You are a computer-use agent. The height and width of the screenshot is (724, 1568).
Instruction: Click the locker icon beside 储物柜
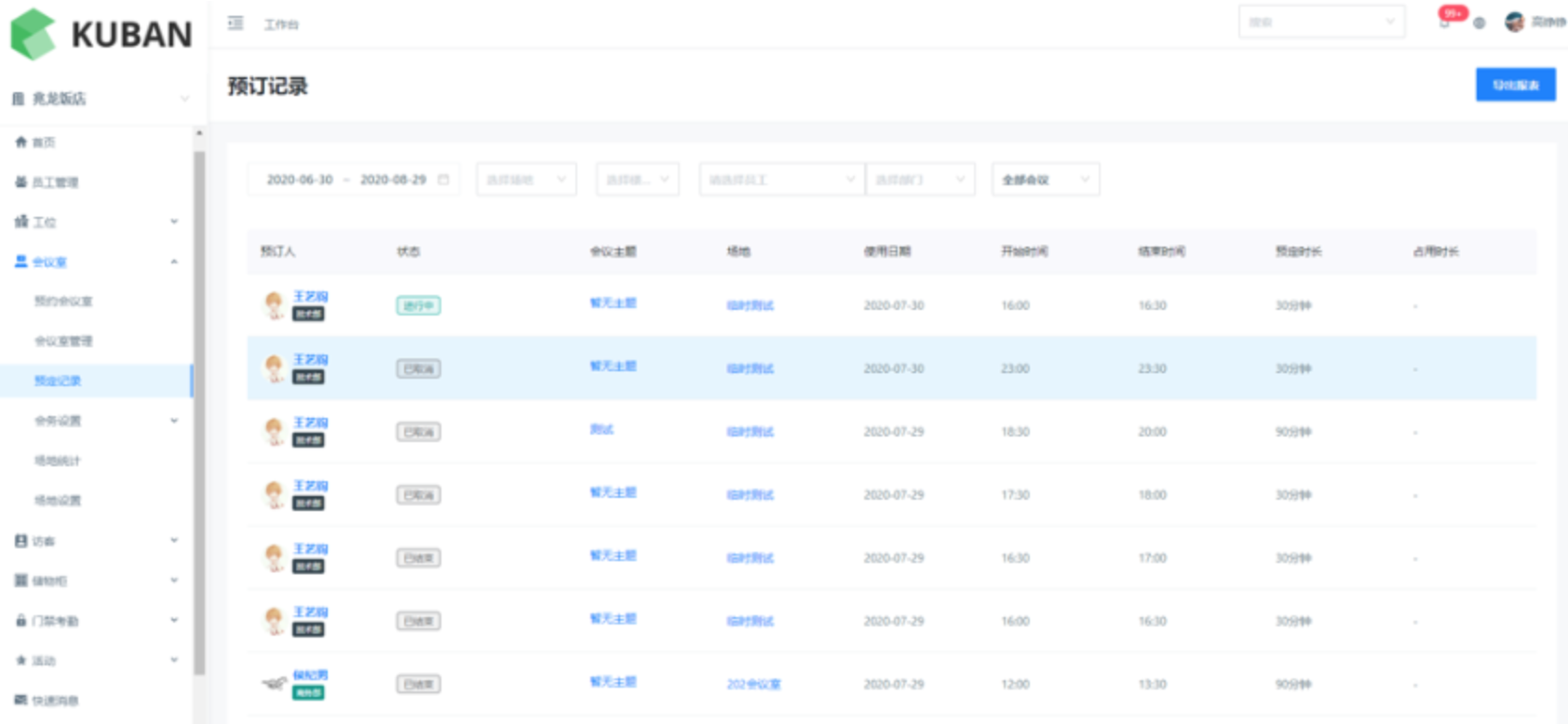coord(20,581)
